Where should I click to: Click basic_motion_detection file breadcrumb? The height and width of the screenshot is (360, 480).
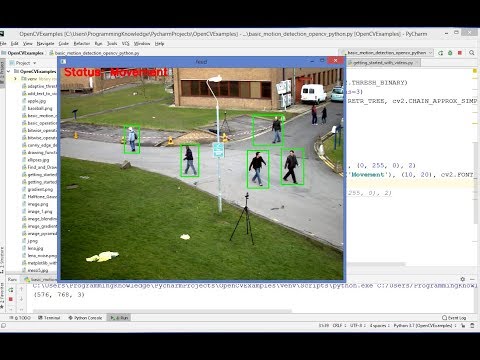point(94,53)
